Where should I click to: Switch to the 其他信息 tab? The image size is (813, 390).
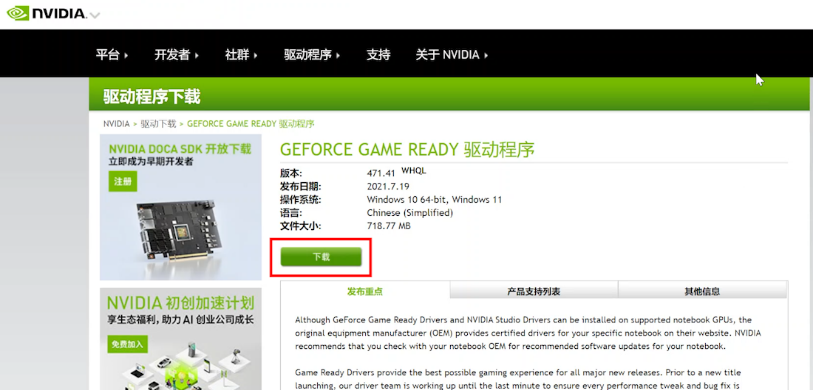pyautogui.click(x=703, y=291)
